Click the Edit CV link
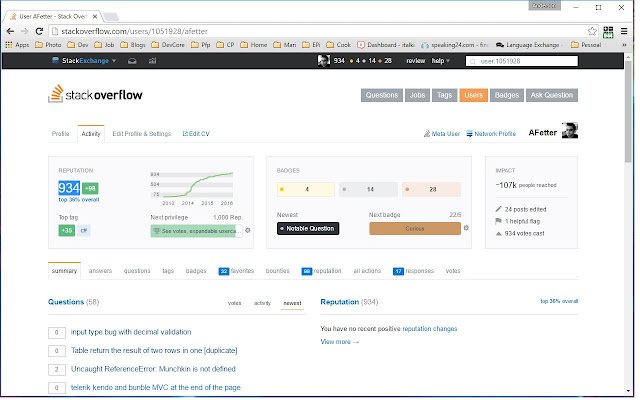The height and width of the screenshot is (400, 640). pos(196,134)
